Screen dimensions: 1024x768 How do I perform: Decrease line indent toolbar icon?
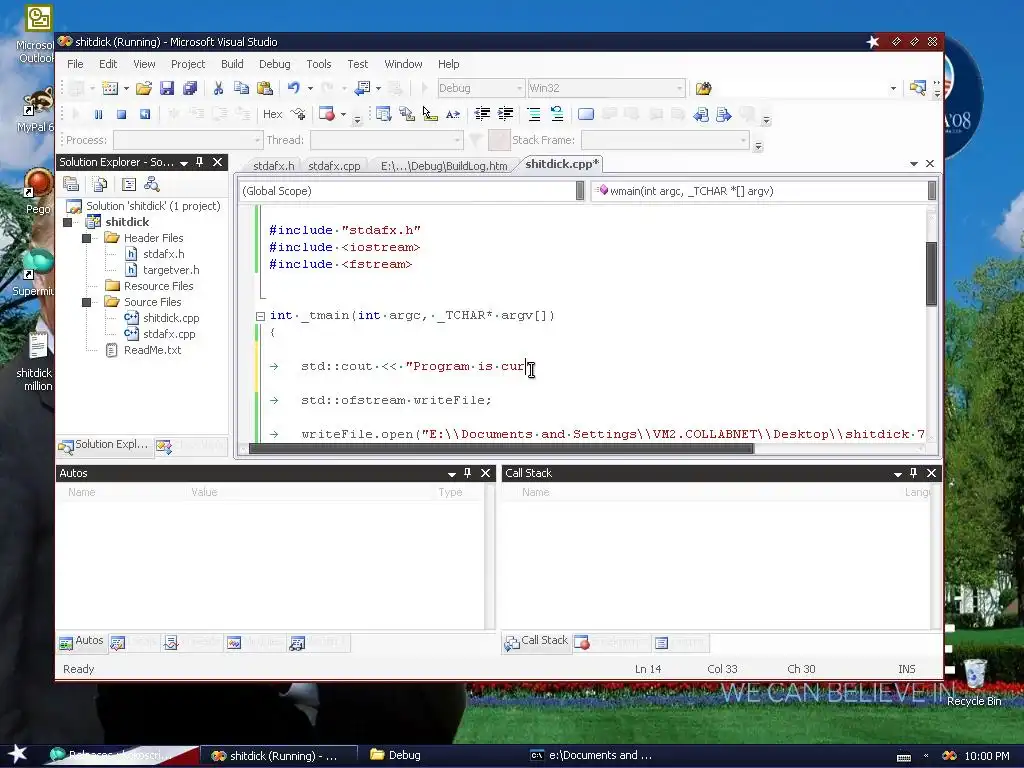tap(482, 114)
